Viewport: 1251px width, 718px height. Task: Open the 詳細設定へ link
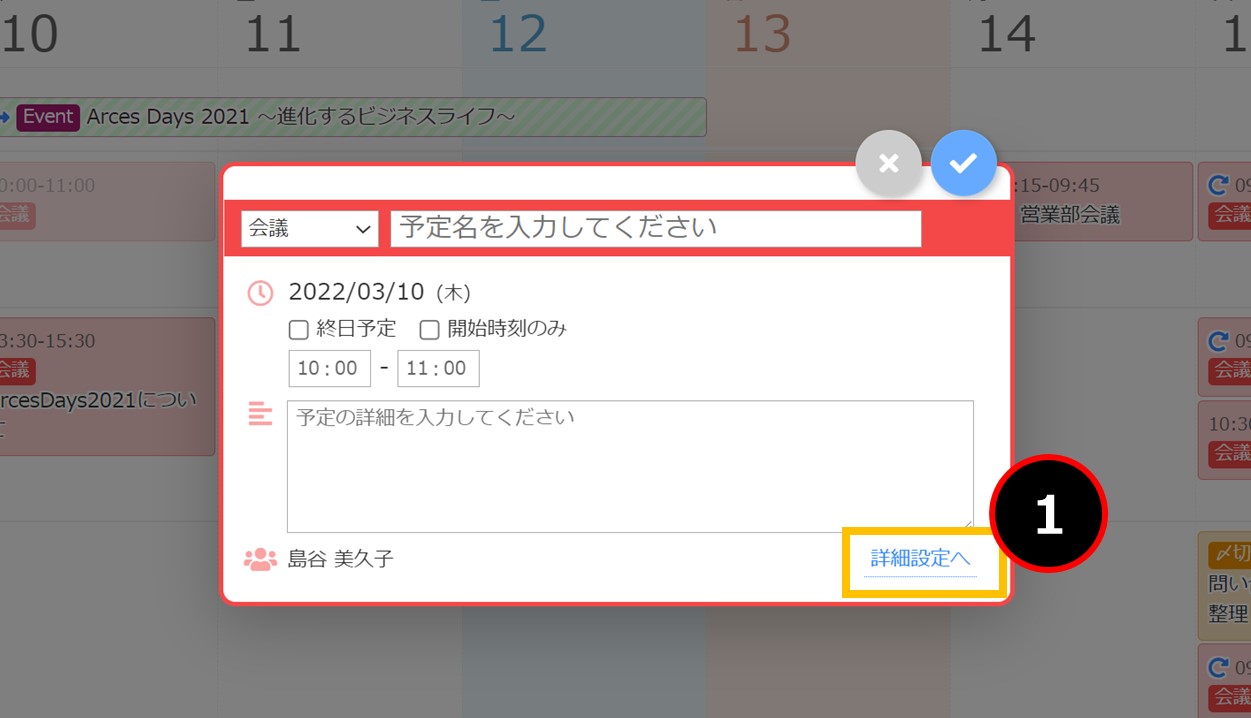coord(920,559)
